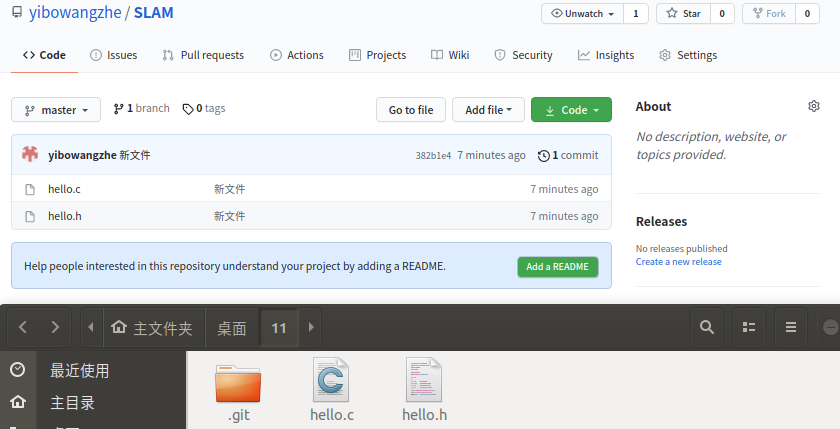Switch to the Issues tab
This screenshot has height=429, width=840.
[x=114, y=55]
